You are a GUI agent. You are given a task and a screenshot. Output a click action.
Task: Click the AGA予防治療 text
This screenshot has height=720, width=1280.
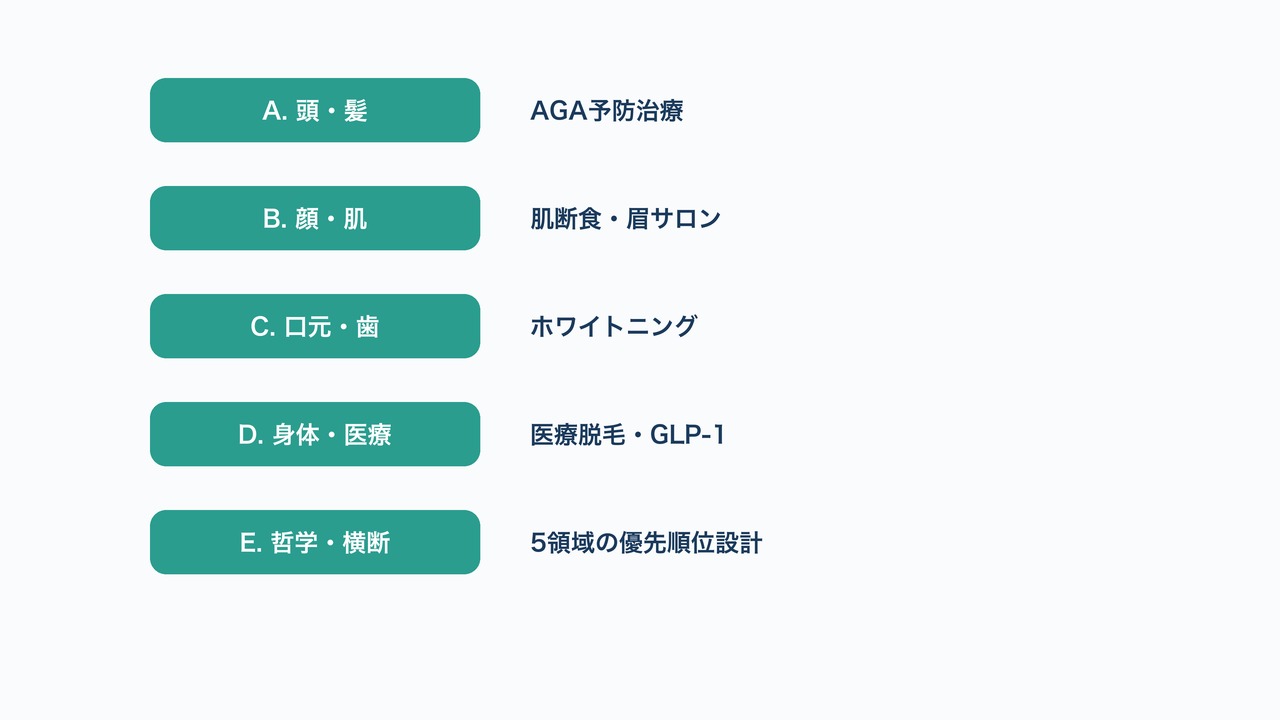point(607,111)
